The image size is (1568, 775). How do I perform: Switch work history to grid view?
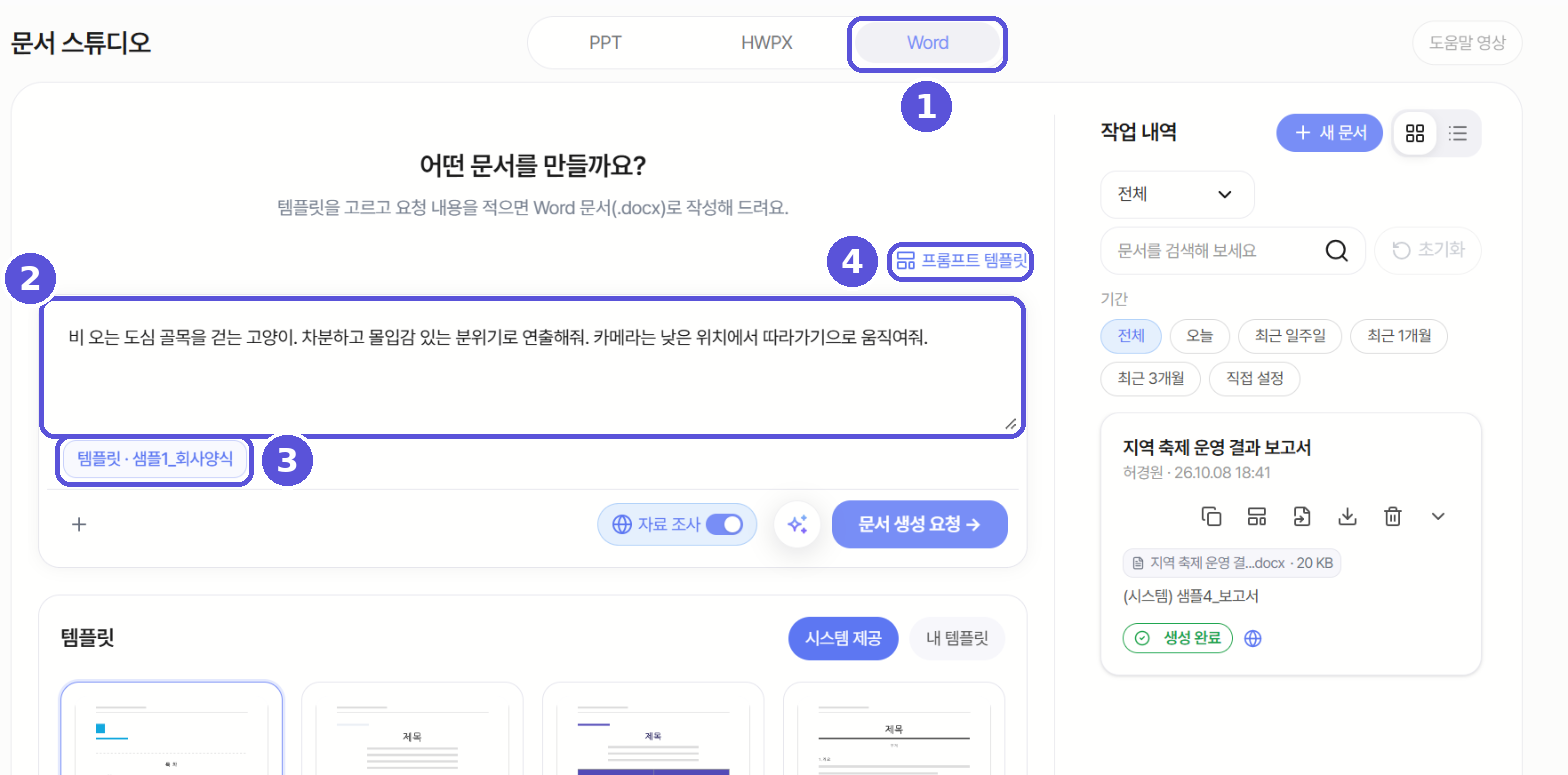coord(1415,133)
